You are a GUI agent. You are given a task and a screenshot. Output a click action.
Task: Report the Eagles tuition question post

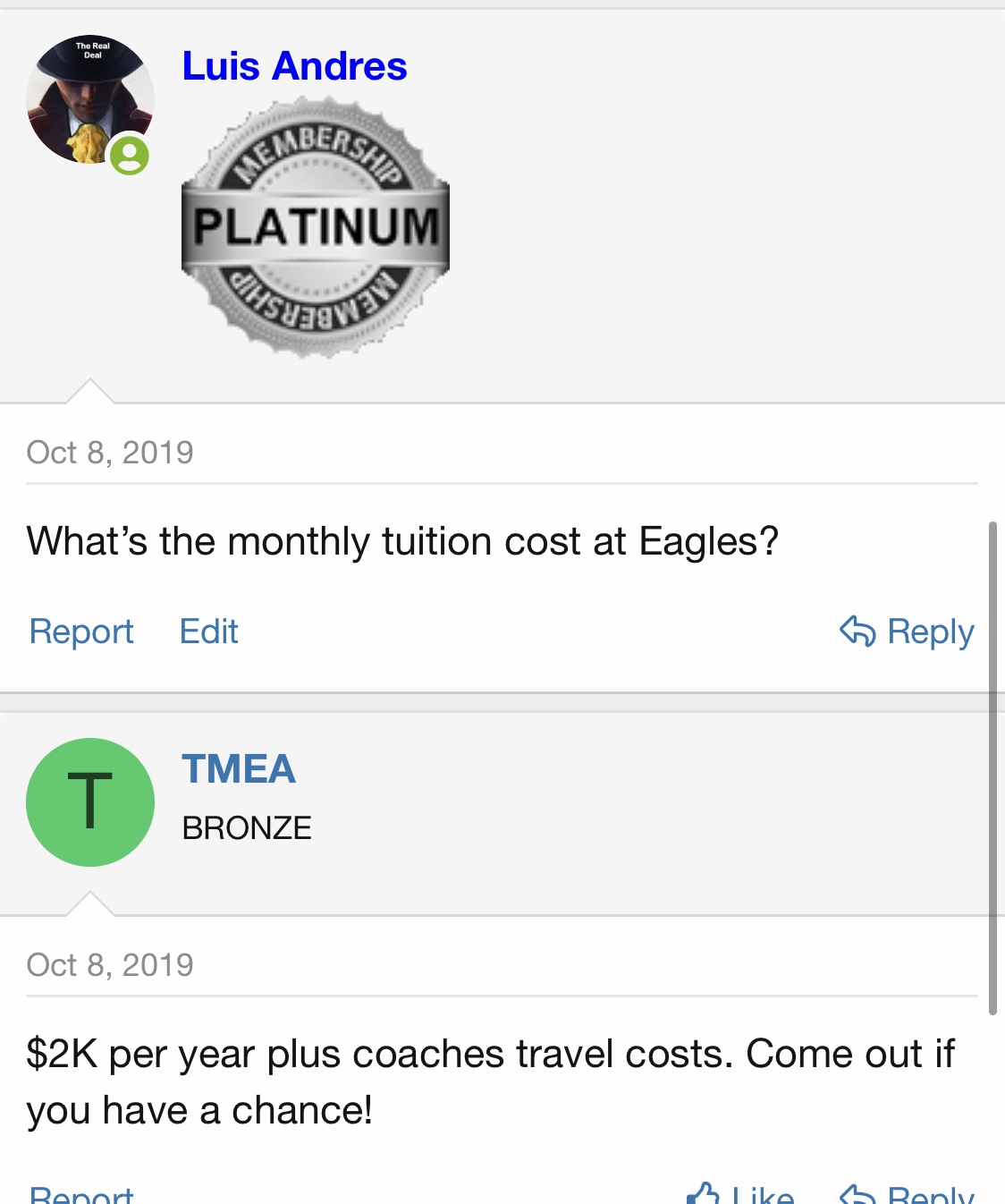coord(81,632)
